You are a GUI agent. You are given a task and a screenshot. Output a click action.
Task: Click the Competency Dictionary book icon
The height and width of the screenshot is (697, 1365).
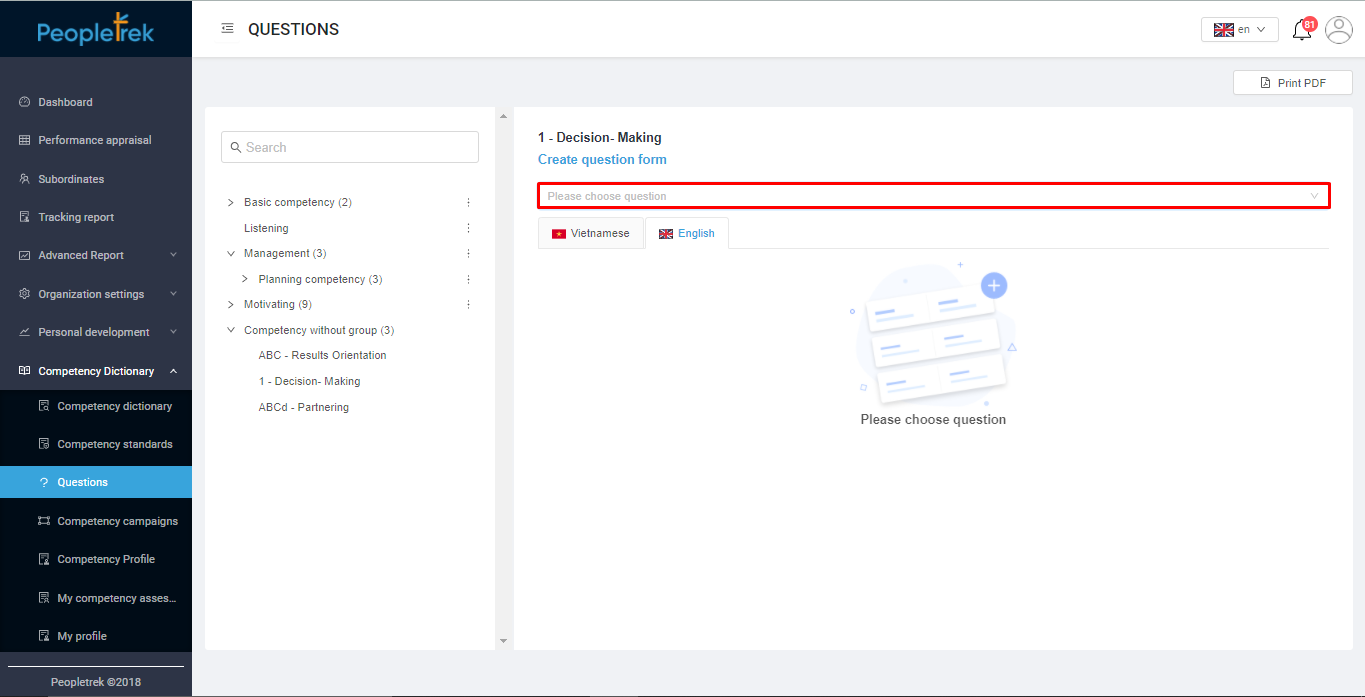point(25,371)
